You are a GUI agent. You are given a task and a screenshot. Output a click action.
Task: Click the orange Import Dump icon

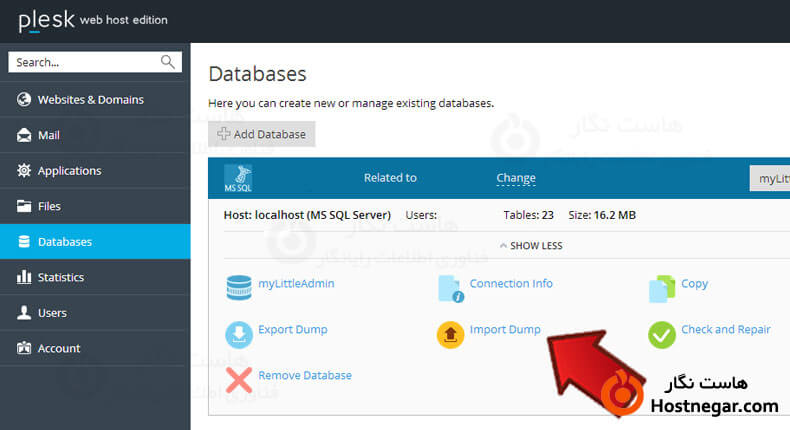[451, 334]
